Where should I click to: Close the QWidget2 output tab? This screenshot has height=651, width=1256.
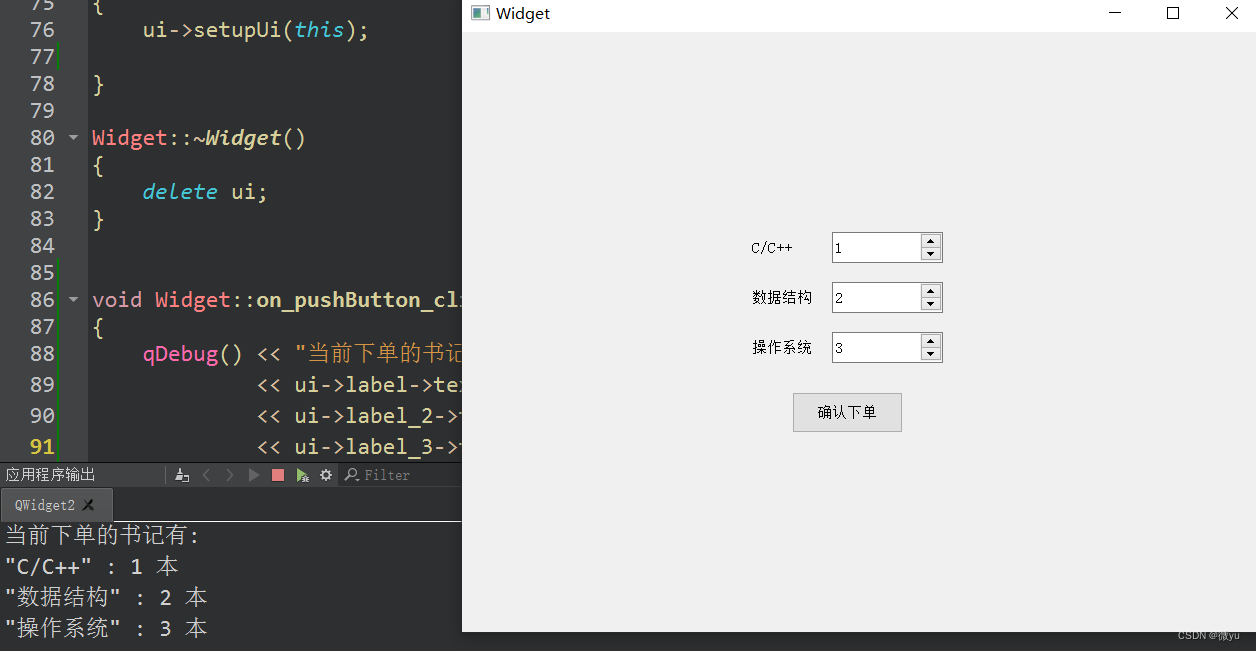click(x=88, y=505)
